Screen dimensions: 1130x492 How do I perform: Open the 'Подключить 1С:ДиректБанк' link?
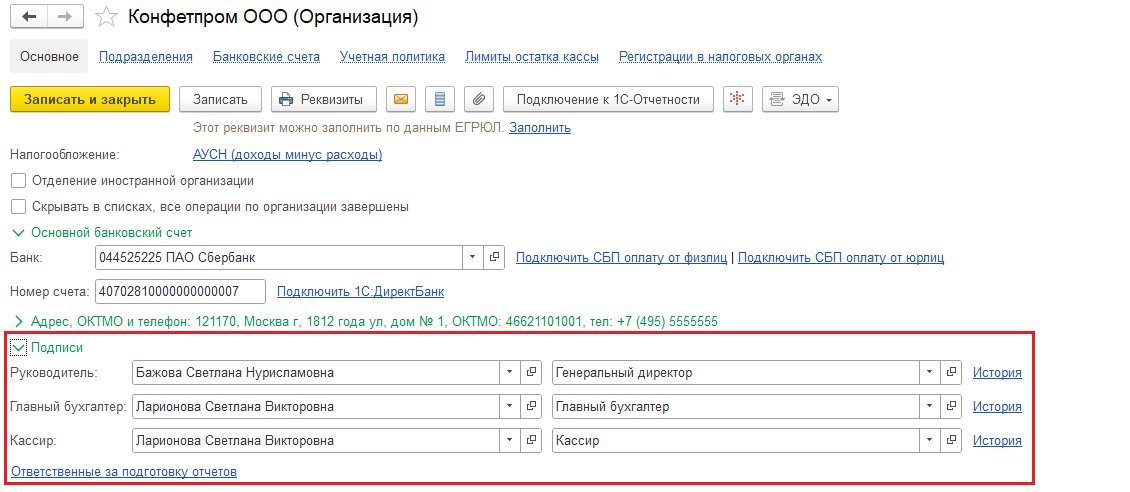[x=360, y=292]
